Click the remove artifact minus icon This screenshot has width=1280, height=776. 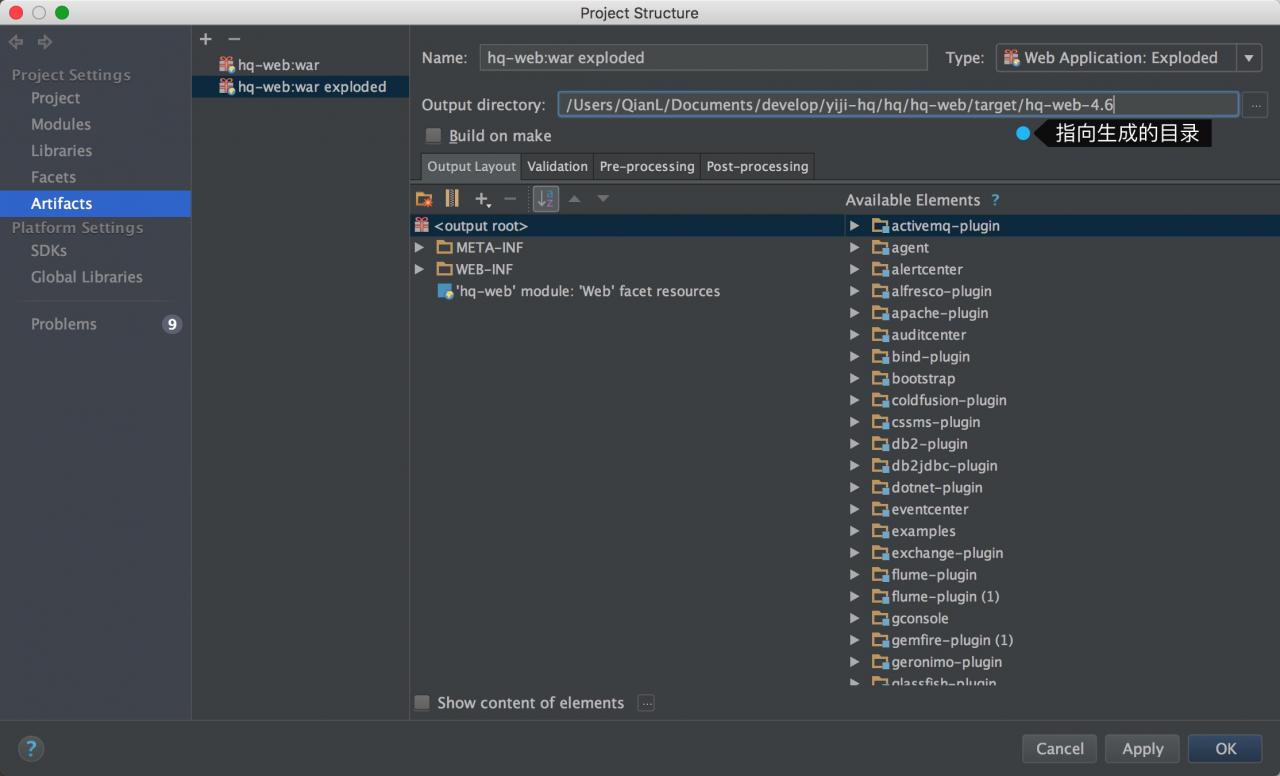click(x=234, y=39)
